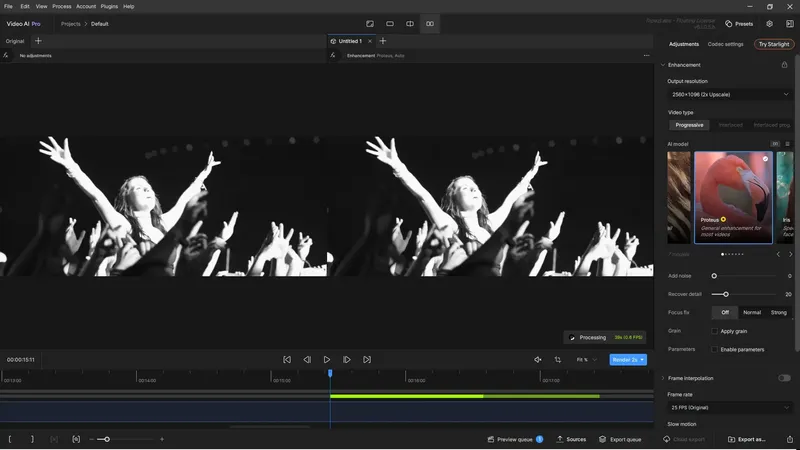Open application settings gear

[769, 23]
